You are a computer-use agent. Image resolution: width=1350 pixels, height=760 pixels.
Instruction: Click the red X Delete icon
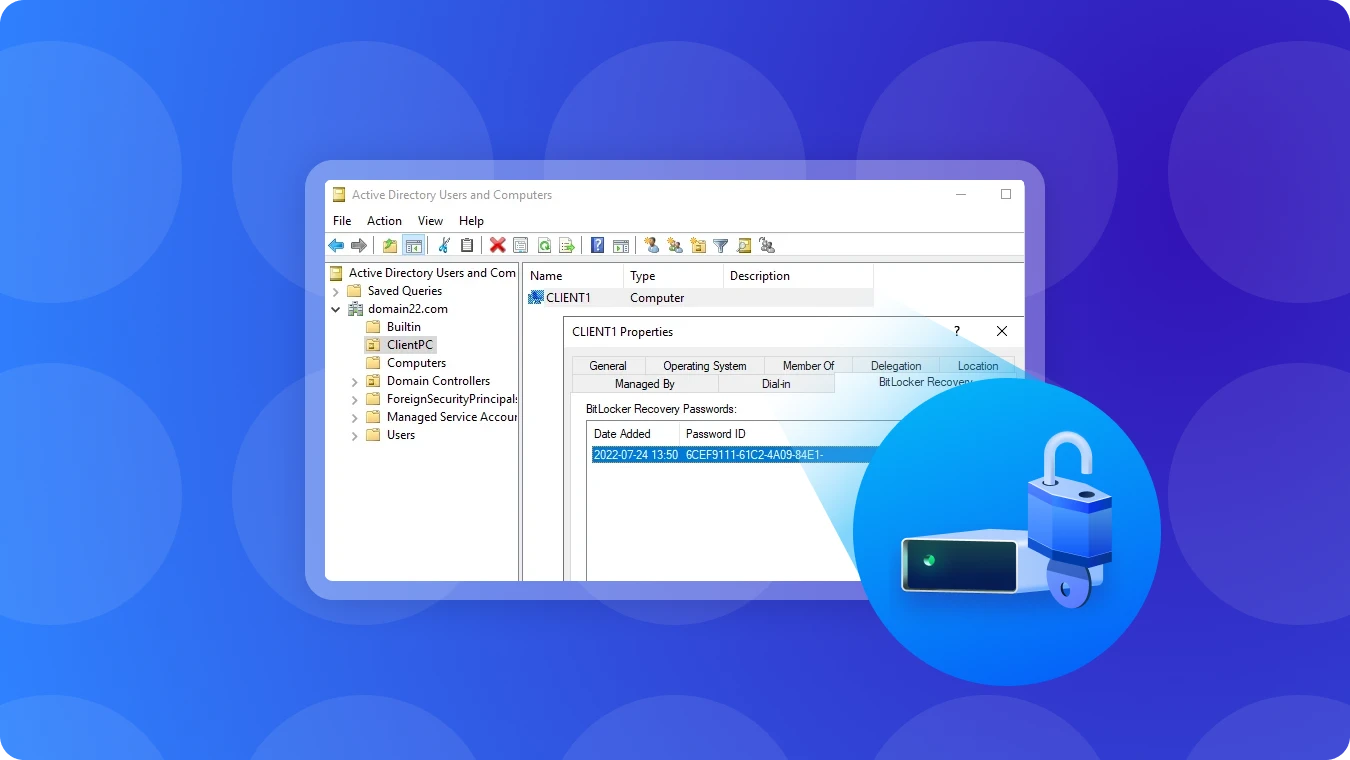point(497,245)
